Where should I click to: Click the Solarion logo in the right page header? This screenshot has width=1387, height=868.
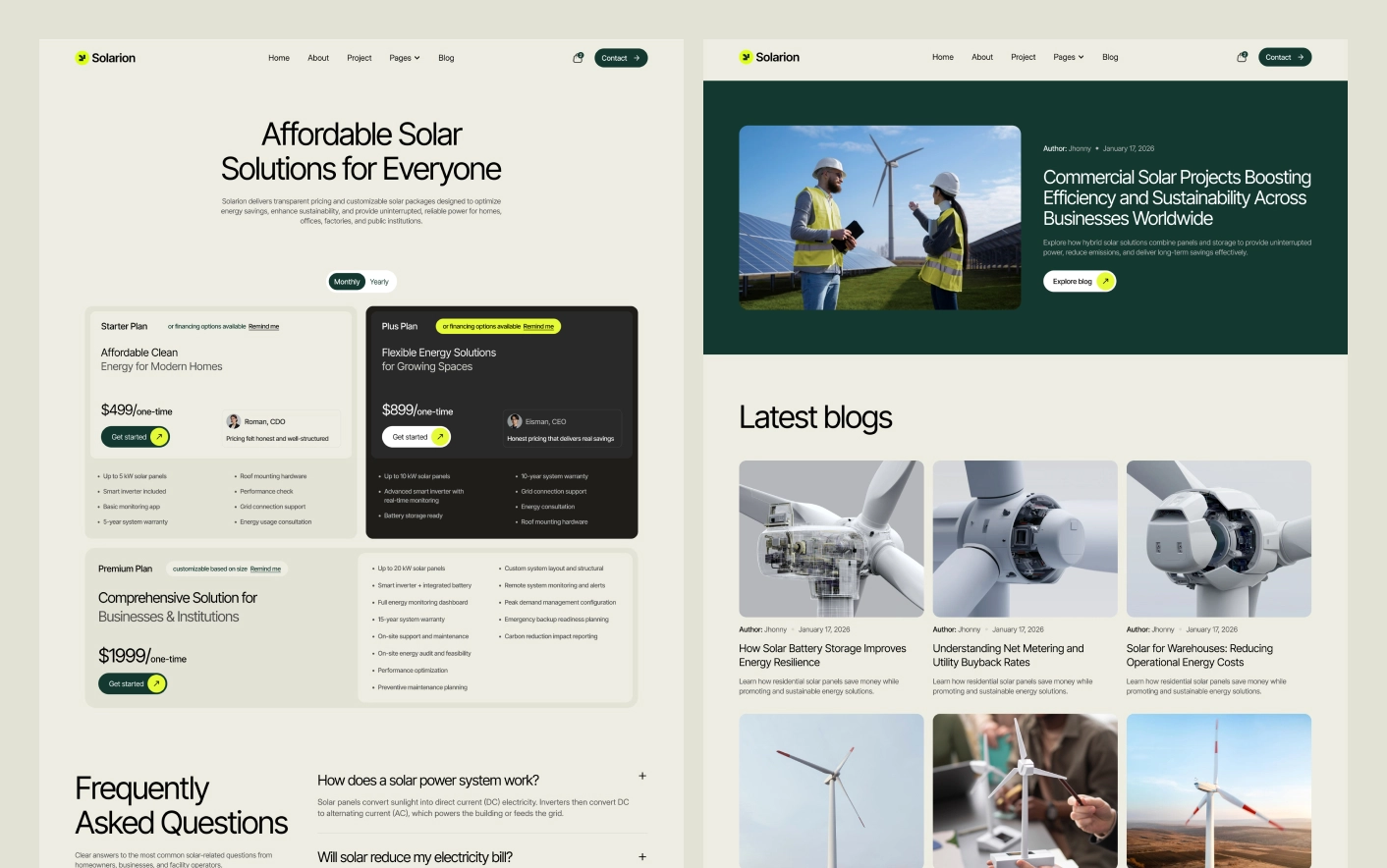click(770, 57)
